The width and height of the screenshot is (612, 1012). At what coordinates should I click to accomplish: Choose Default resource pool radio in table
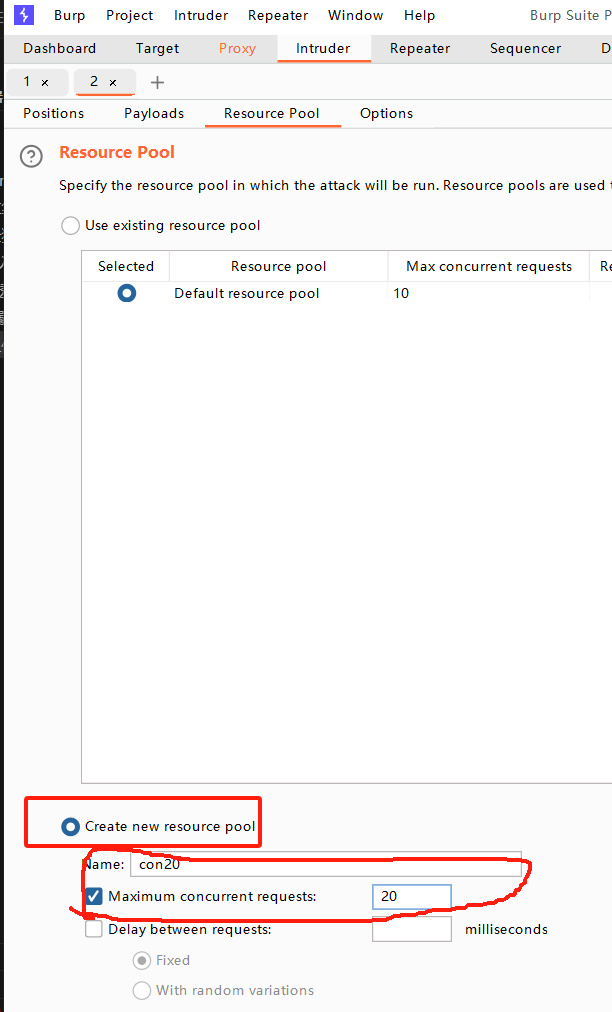[x=126, y=294]
